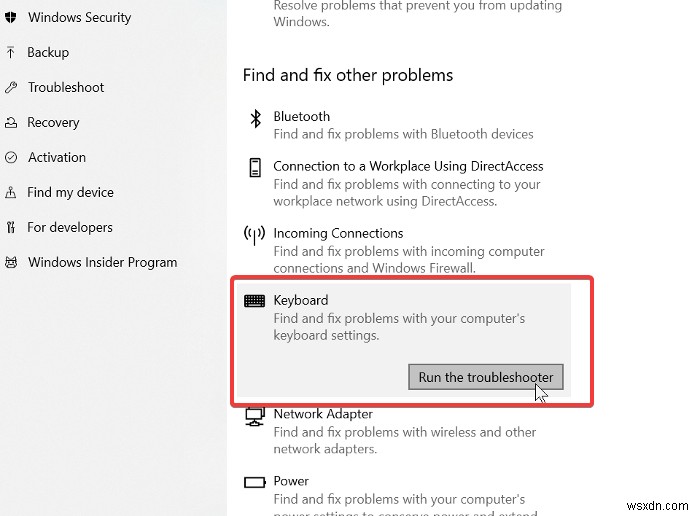
Task: Click the Bluetooth icon
Action: tap(254, 118)
